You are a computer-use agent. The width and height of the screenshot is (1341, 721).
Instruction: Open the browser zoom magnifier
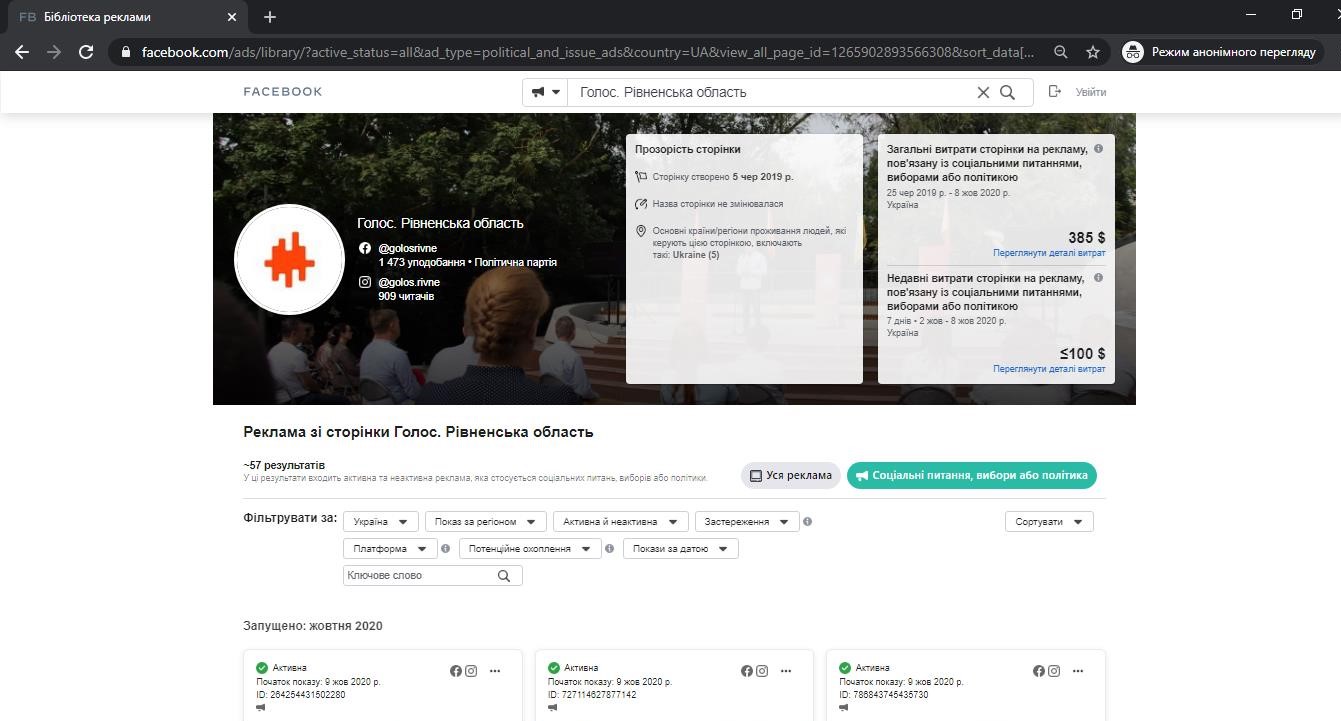pyautogui.click(x=1061, y=52)
